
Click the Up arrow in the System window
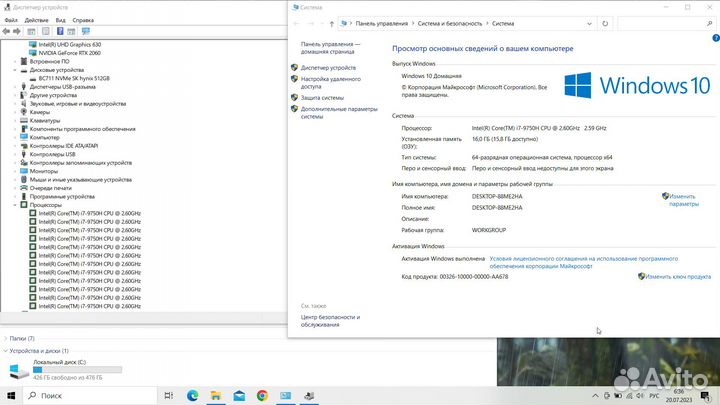point(332,24)
